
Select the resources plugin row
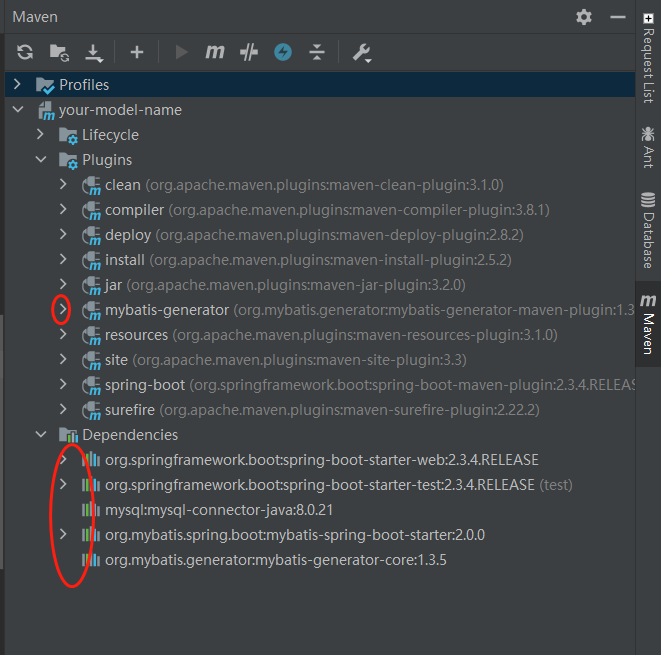point(320,335)
